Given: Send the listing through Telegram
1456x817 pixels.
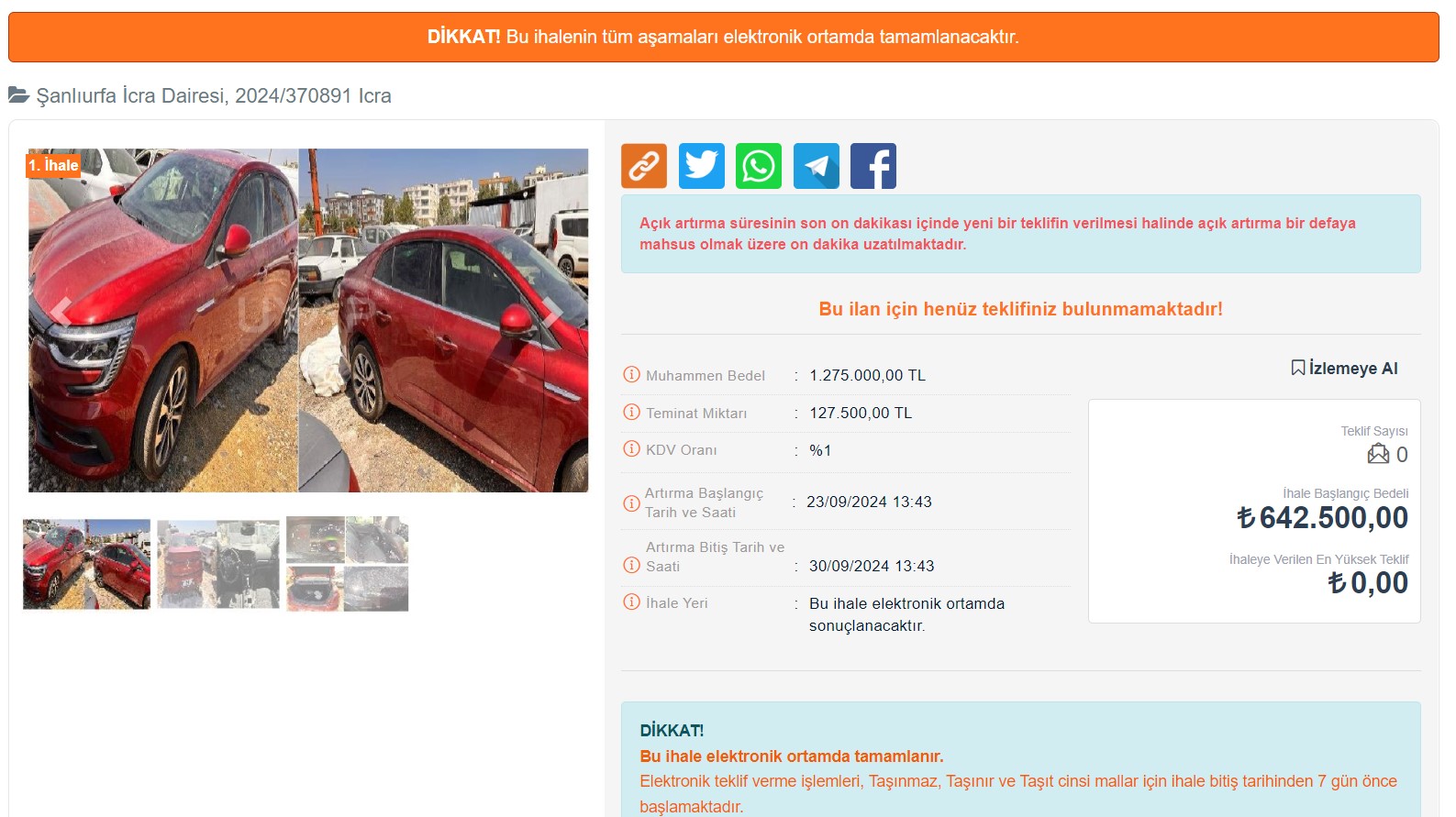Looking at the screenshot, I should 816,166.
